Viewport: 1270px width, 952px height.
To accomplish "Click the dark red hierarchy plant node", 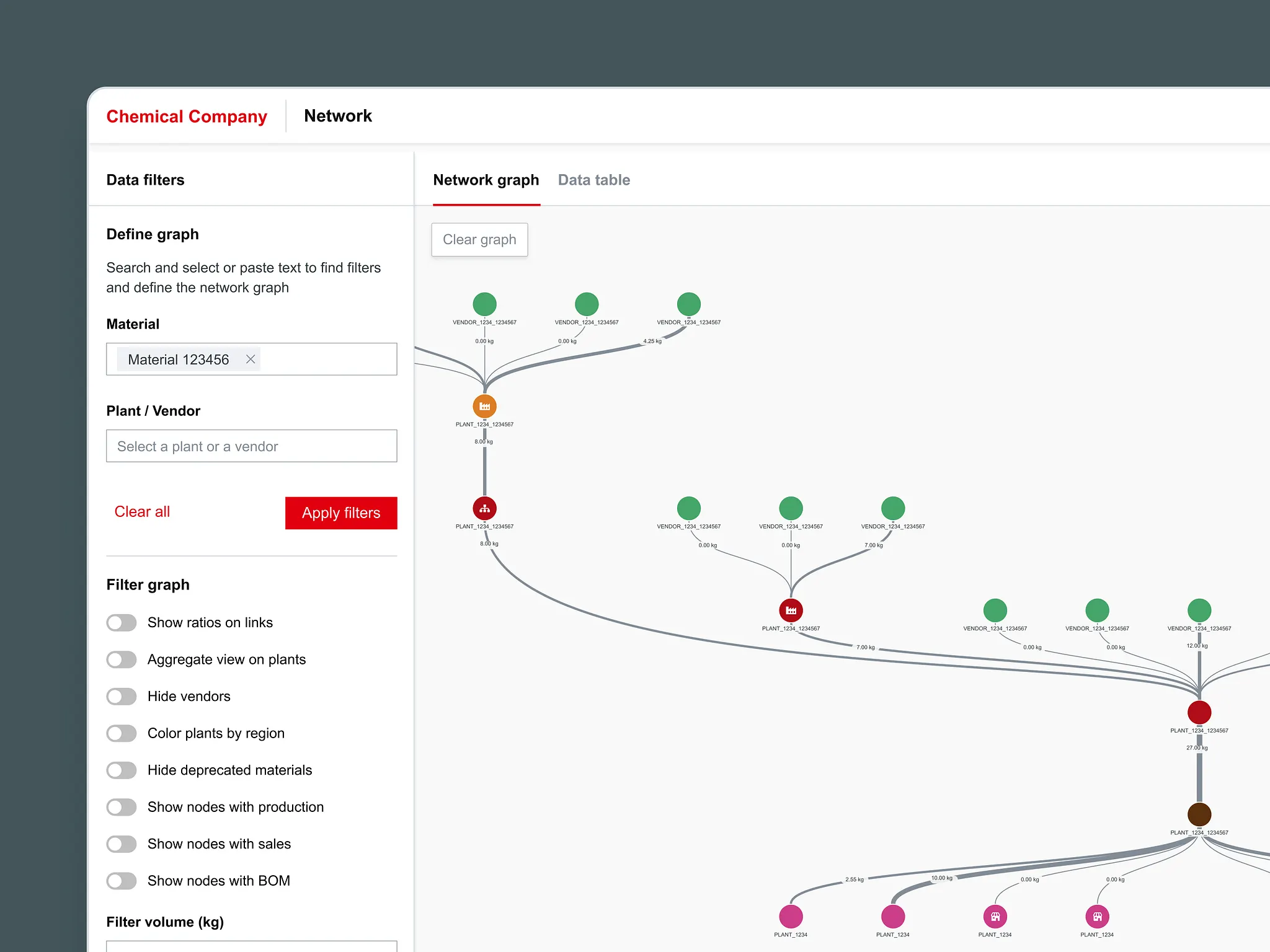I will click(484, 508).
